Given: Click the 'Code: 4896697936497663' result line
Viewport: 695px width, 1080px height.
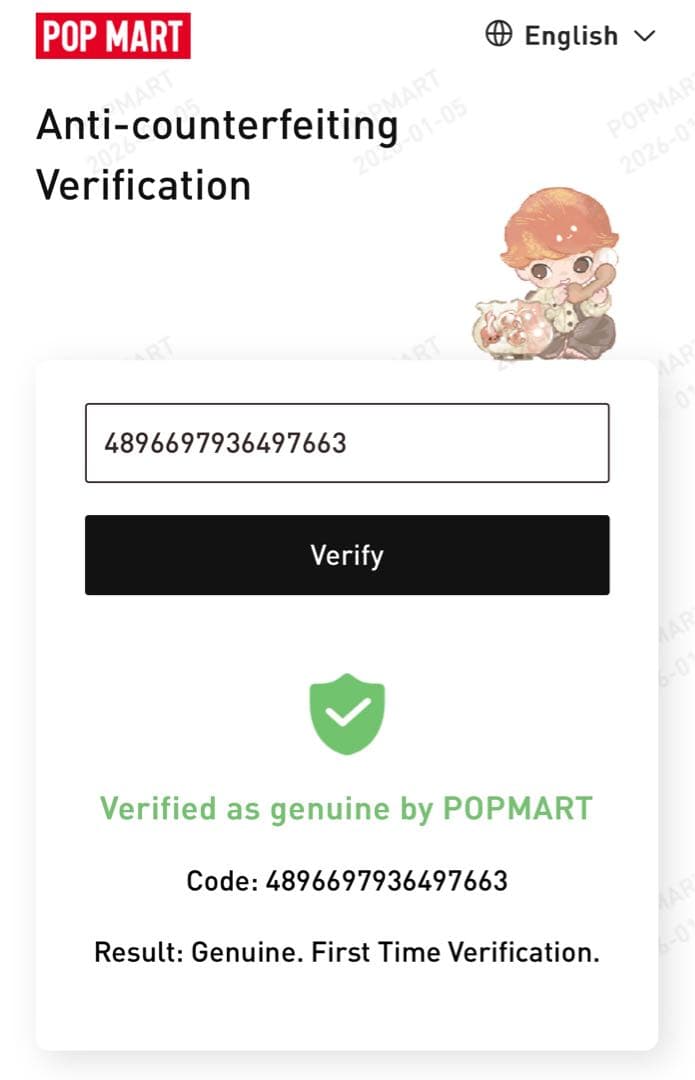Looking at the screenshot, I should click(x=347, y=881).
